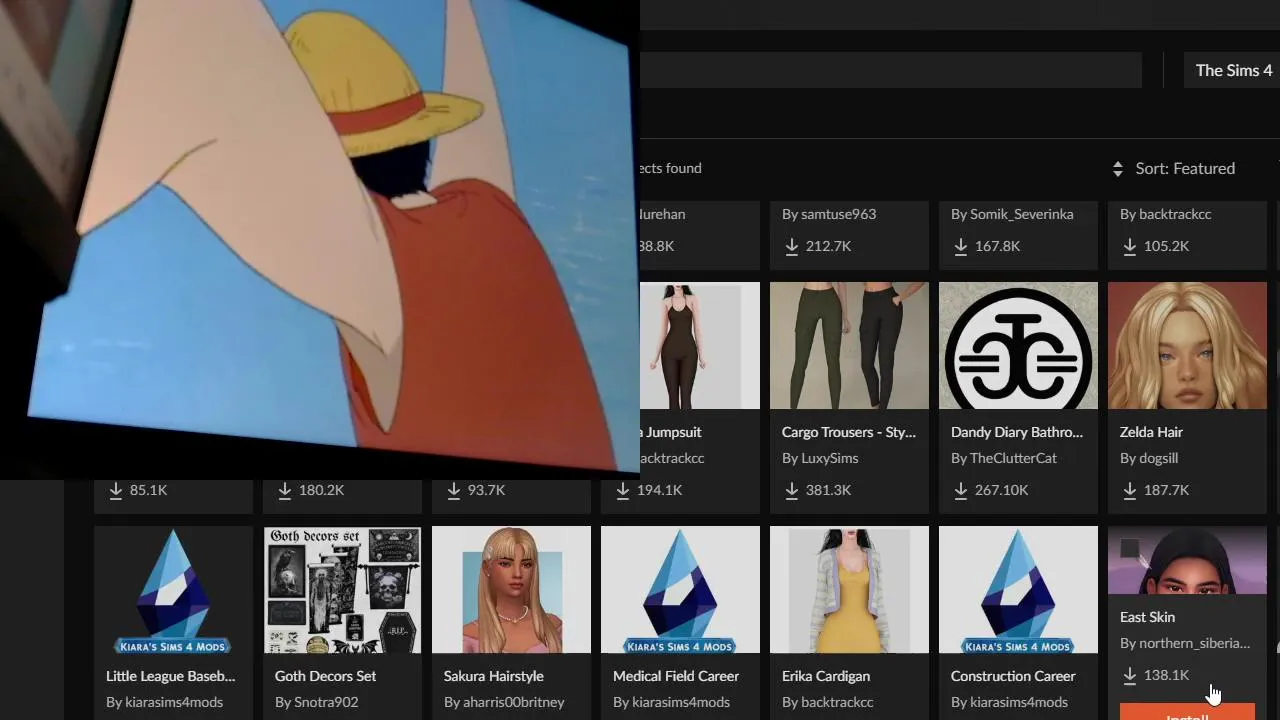Open the Goth Decors Set title
This screenshot has width=1280, height=720.
[x=325, y=676]
